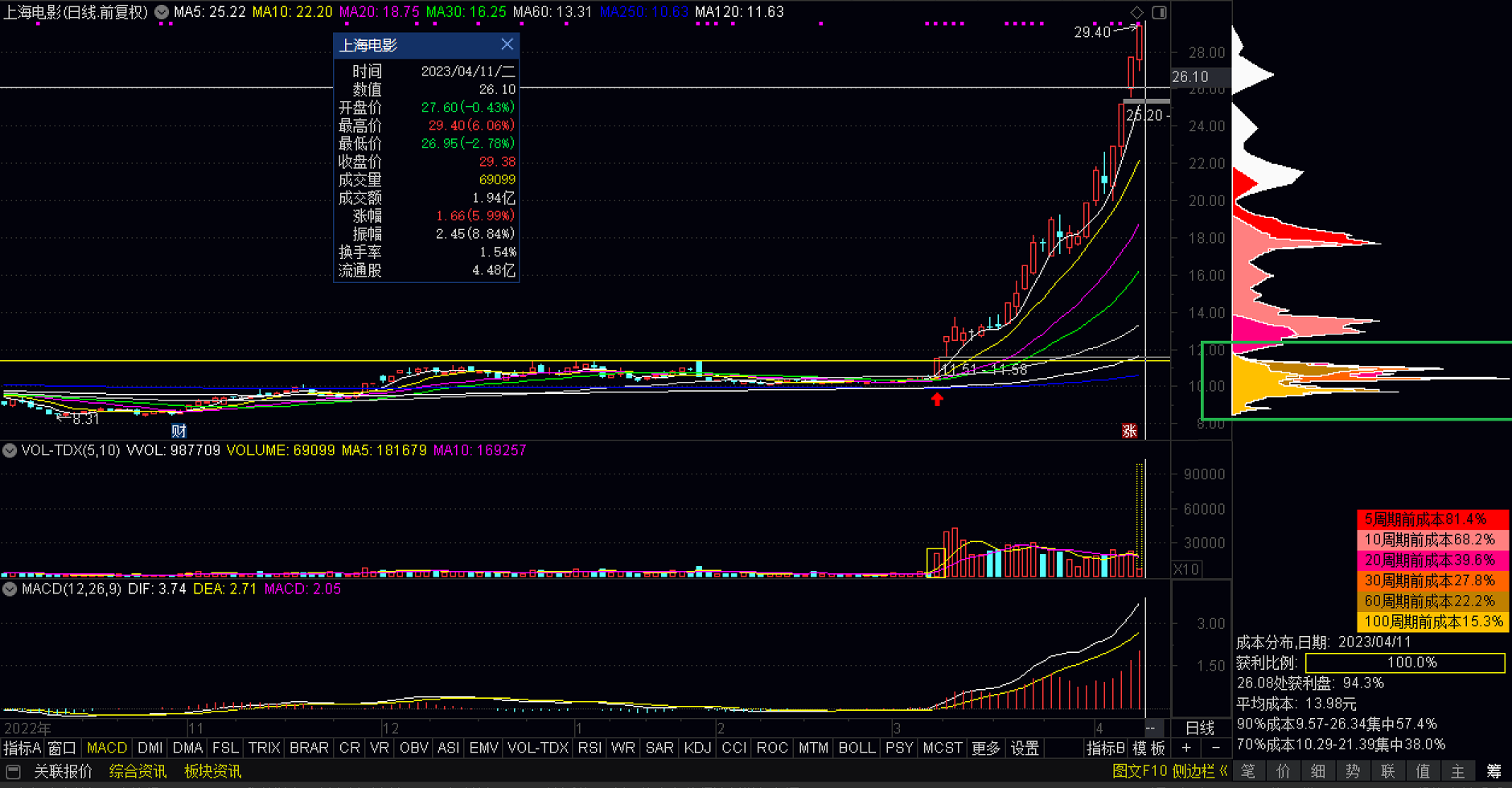
Task: Select the PSY indicator tab
Action: pyautogui.click(x=899, y=748)
